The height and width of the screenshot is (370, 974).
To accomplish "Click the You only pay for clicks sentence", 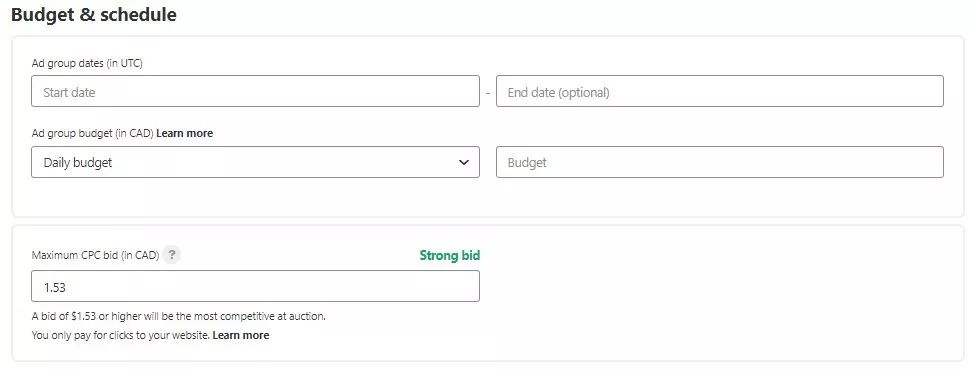I will (x=121, y=335).
